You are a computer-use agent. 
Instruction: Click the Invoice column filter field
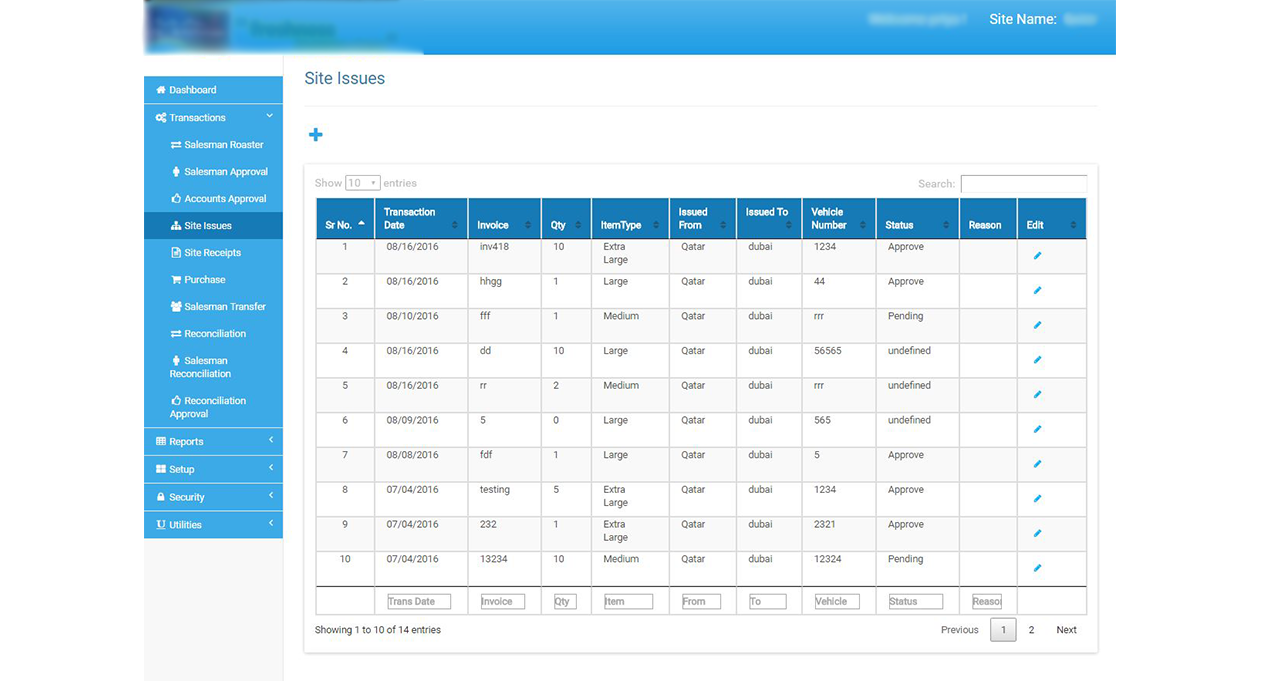coord(502,601)
